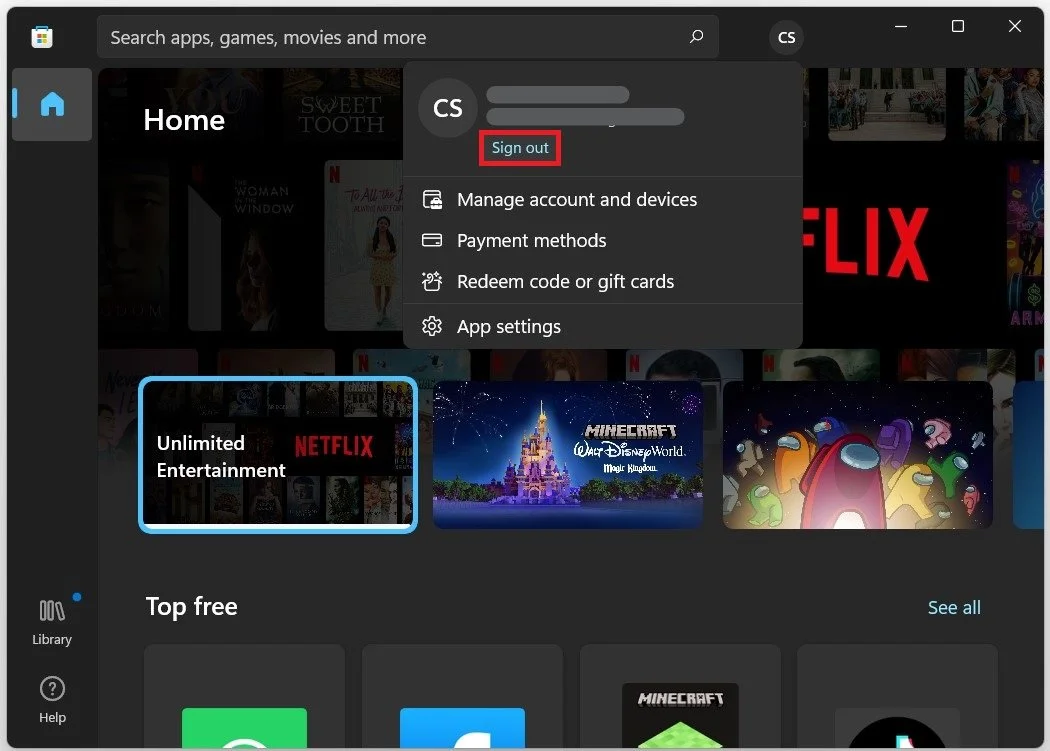Close the Microsoft Store window

[x=1015, y=26]
